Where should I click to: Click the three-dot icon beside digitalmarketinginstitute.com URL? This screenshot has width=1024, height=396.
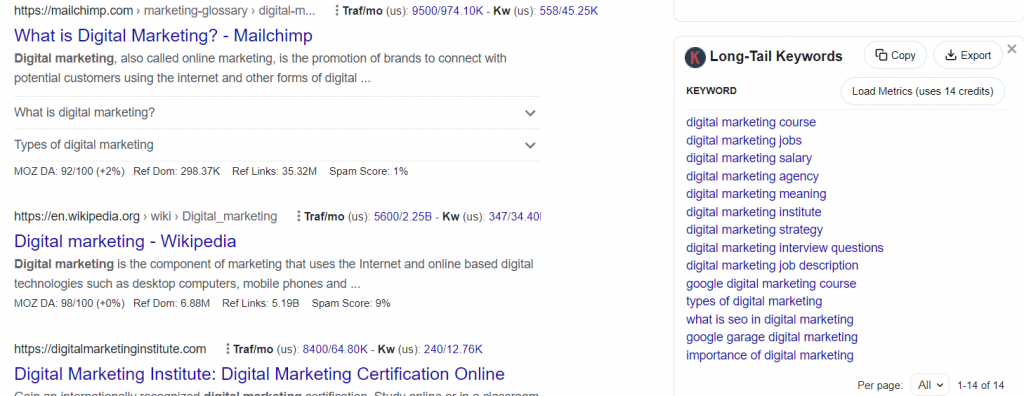[x=227, y=349]
